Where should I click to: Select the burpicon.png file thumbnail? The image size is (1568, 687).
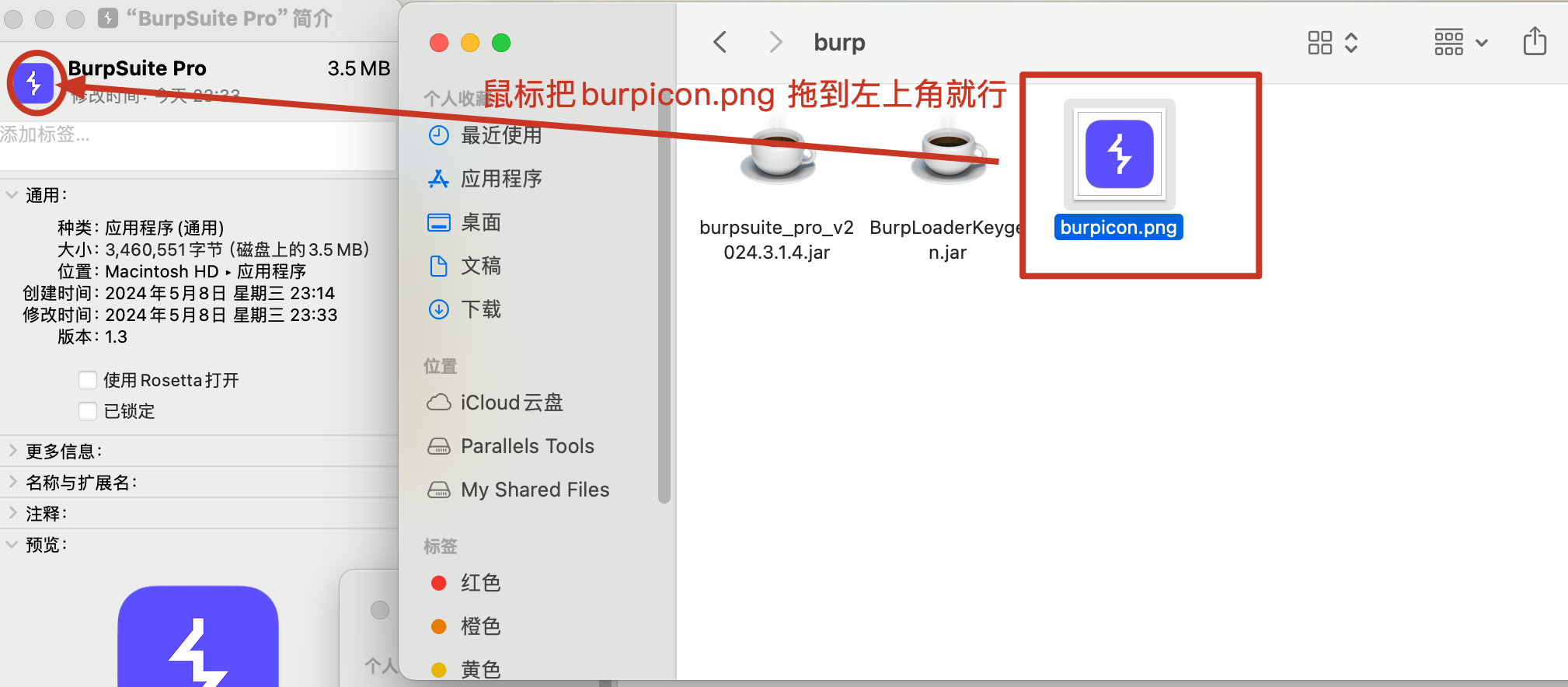[x=1119, y=154]
